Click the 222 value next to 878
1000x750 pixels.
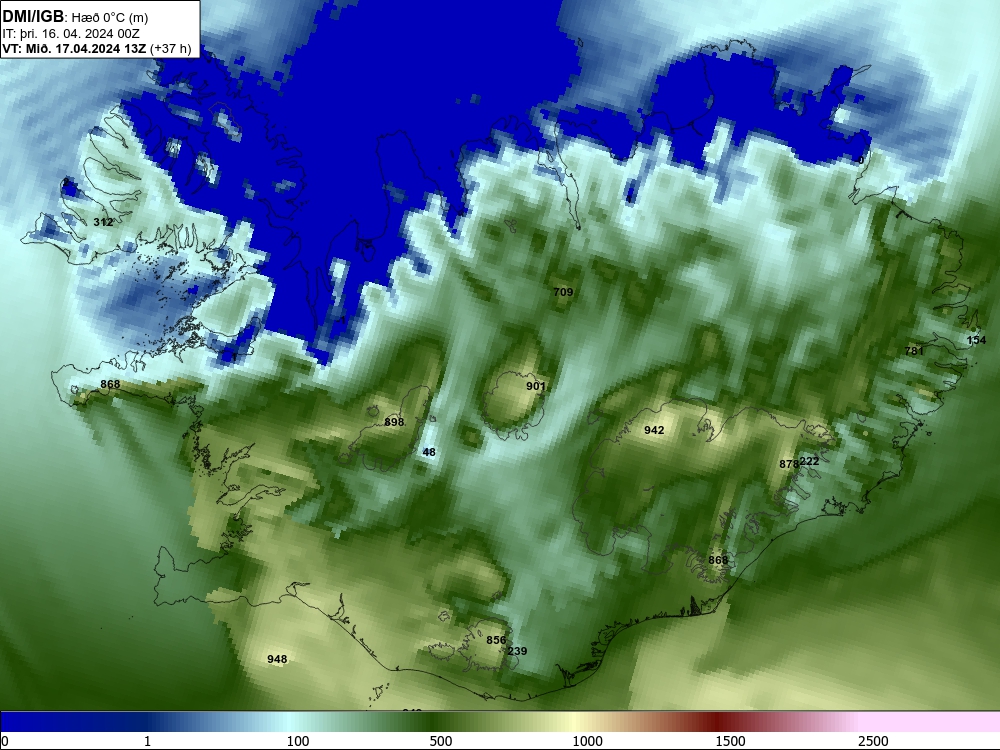point(809,461)
